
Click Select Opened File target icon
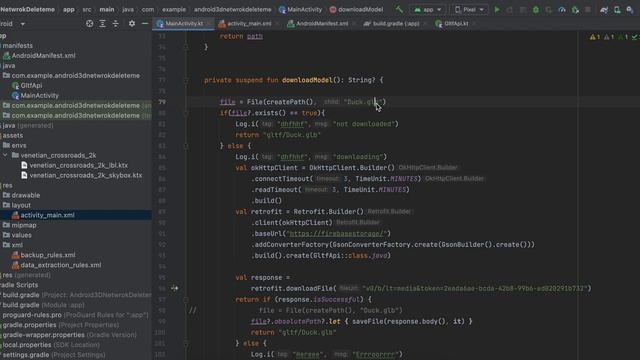[x=89, y=24]
